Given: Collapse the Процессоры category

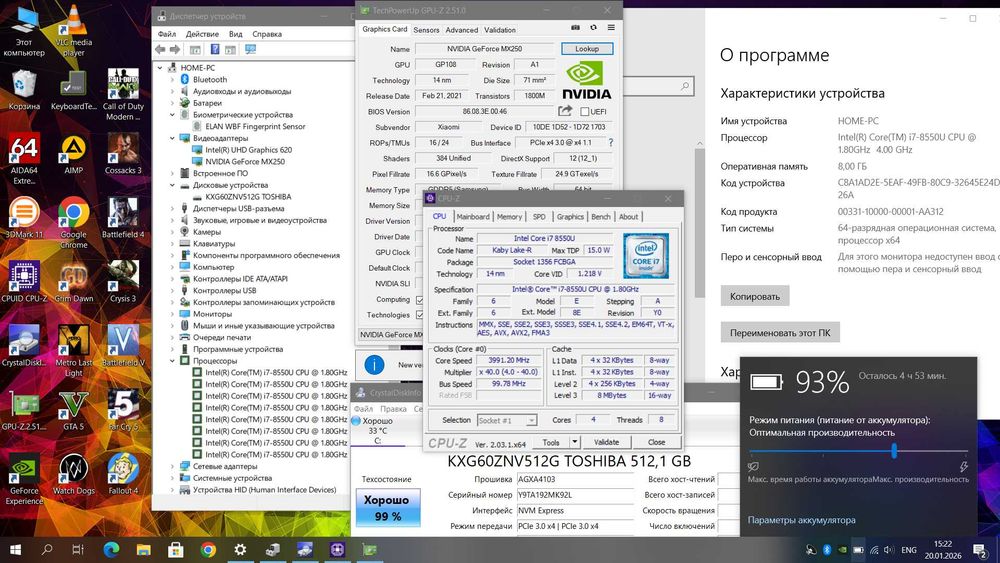Looking at the screenshot, I should pos(172,361).
